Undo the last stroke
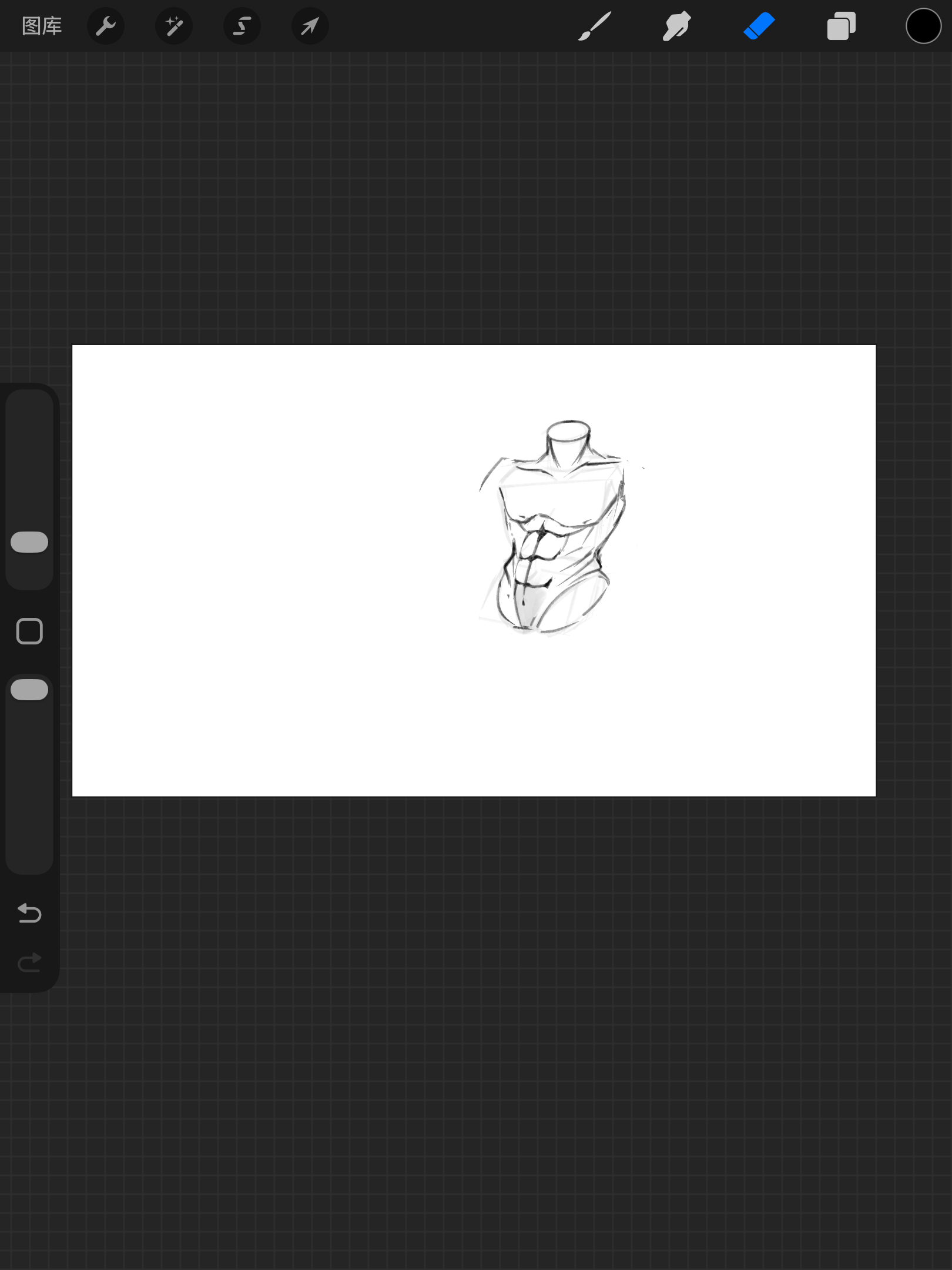 (29, 913)
